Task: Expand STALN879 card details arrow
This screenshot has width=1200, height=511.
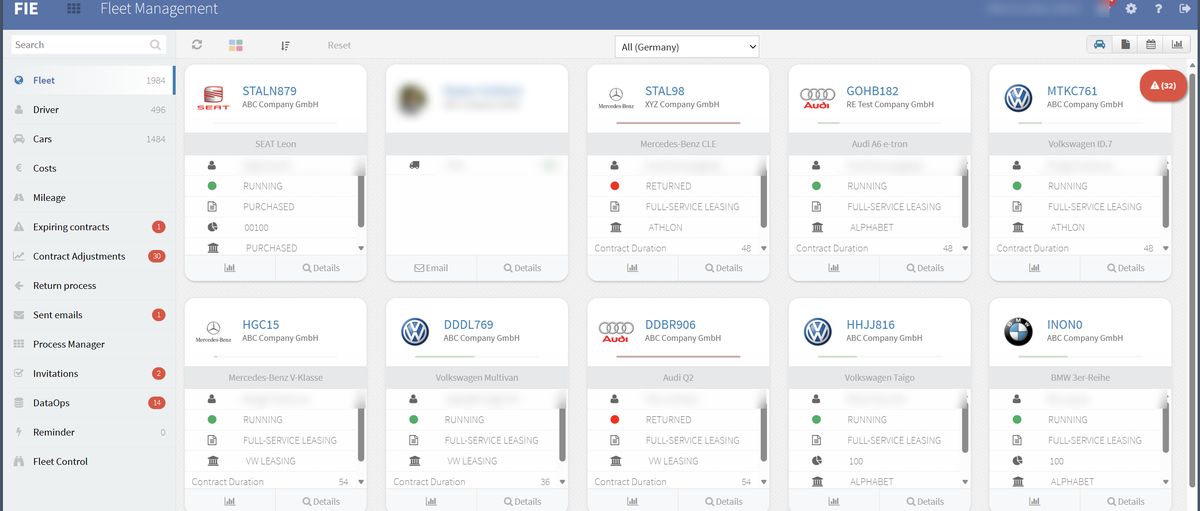Action: pos(361,248)
